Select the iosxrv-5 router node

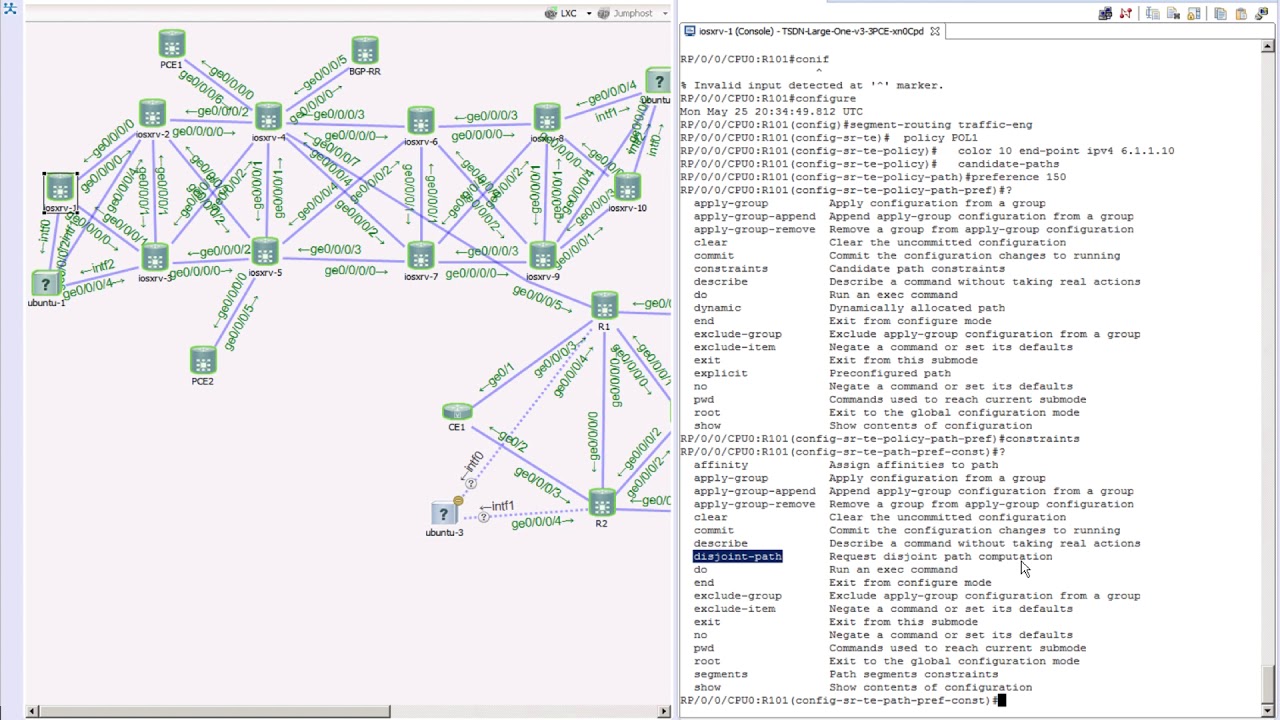click(x=265, y=252)
